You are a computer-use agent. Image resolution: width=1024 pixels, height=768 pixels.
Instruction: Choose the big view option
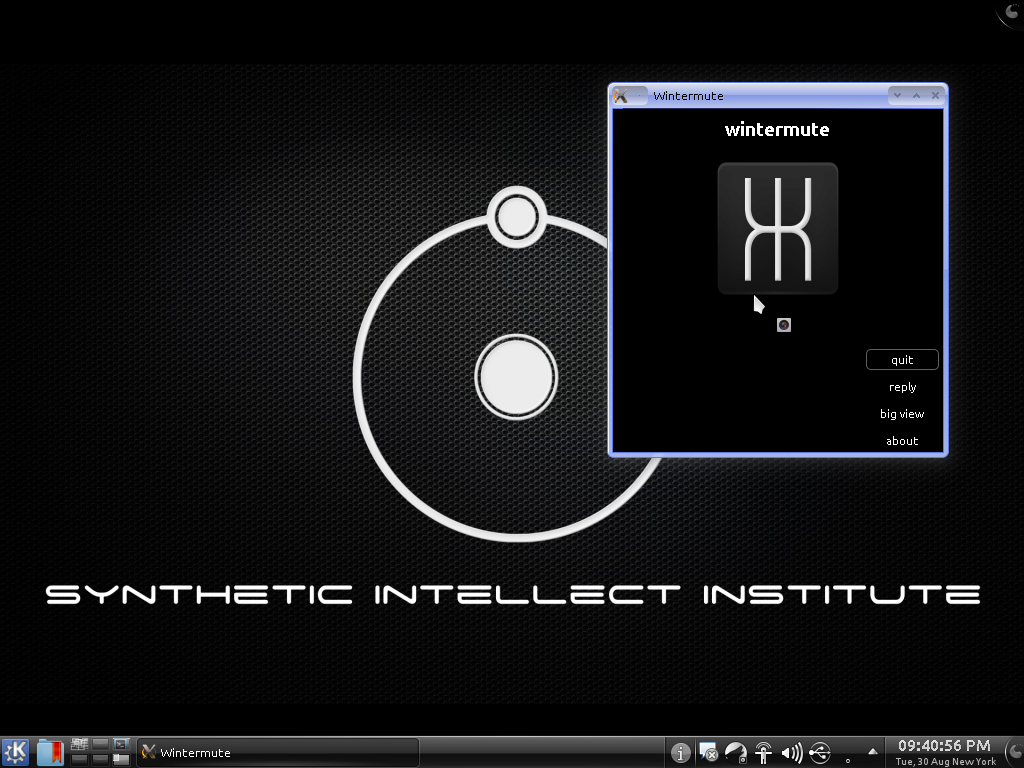pyautogui.click(x=902, y=414)
